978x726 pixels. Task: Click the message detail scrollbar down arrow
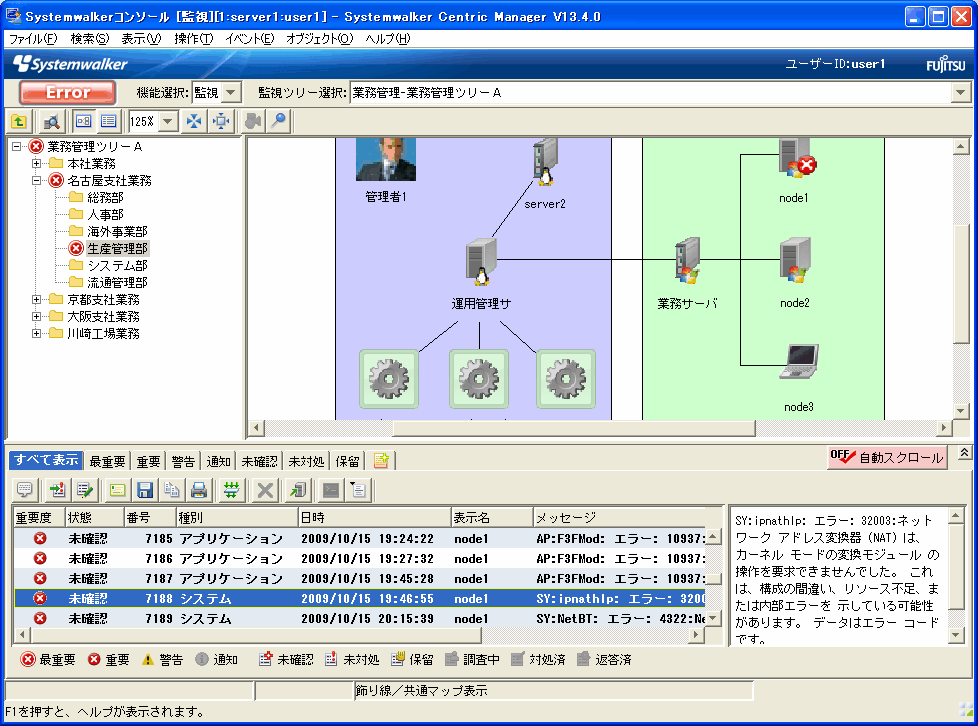point(956,636)
